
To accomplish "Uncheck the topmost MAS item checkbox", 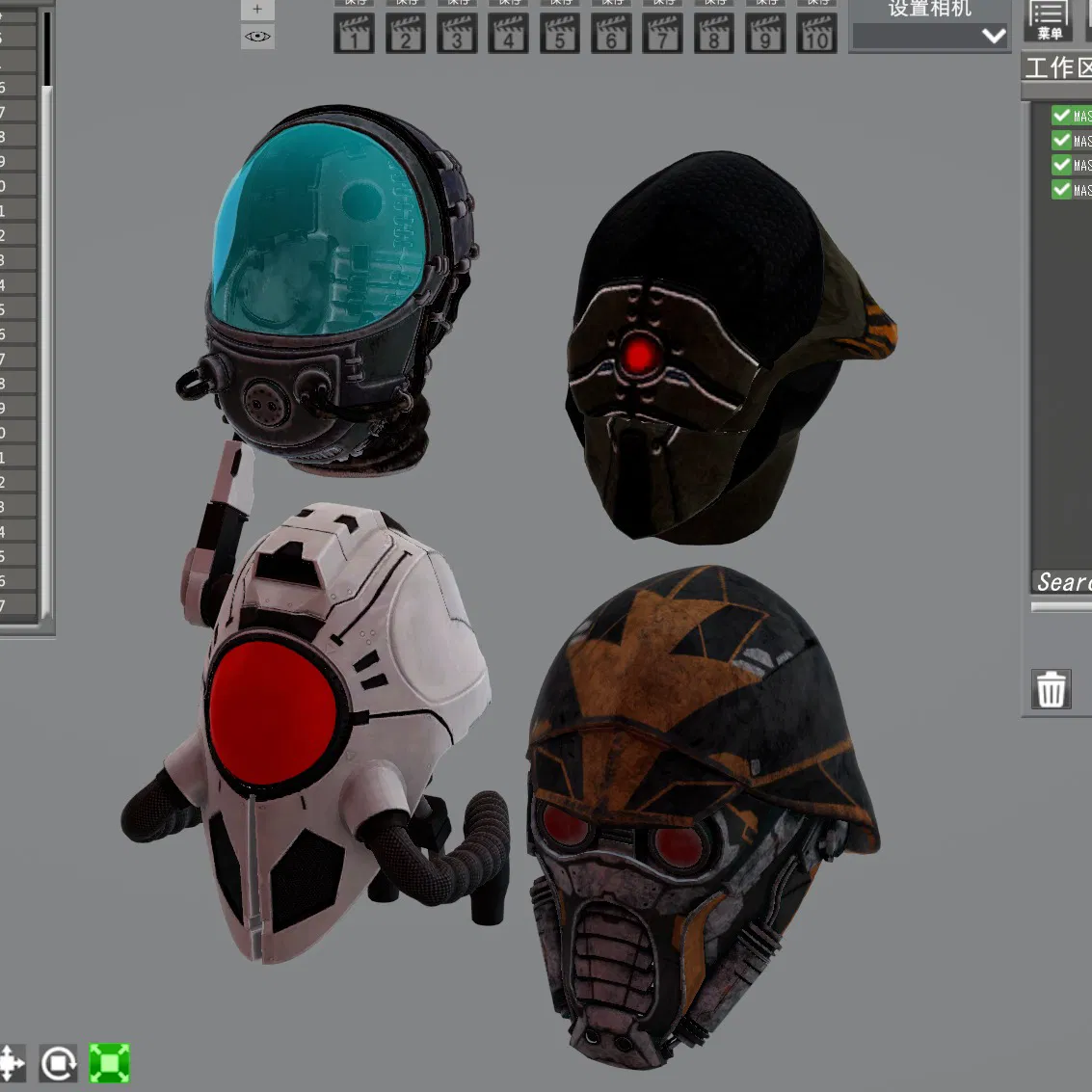I will pyautogui.click(x=1061, y=115).
